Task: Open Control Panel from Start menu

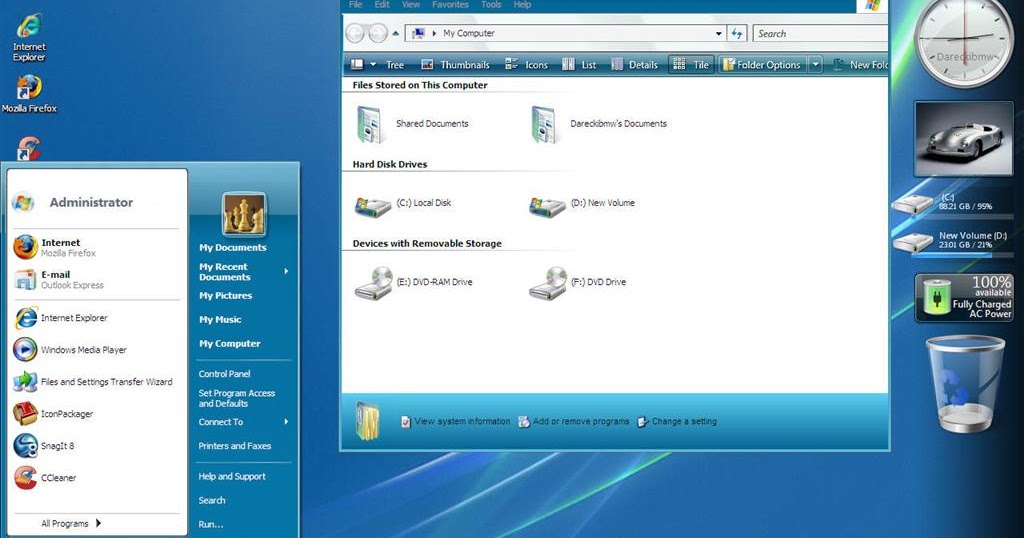Action: (x=224, y=374)
